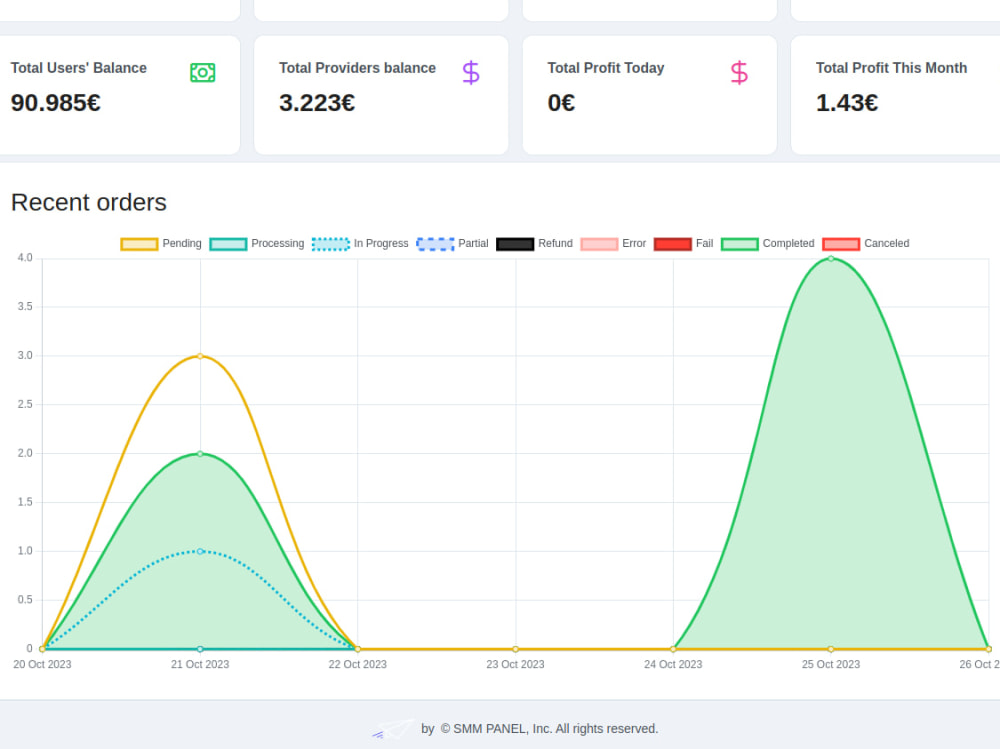The width and height of the screenshot is (1000, 749).
Task: Click the Recent orders heading
Action: [x=89, y=202]
